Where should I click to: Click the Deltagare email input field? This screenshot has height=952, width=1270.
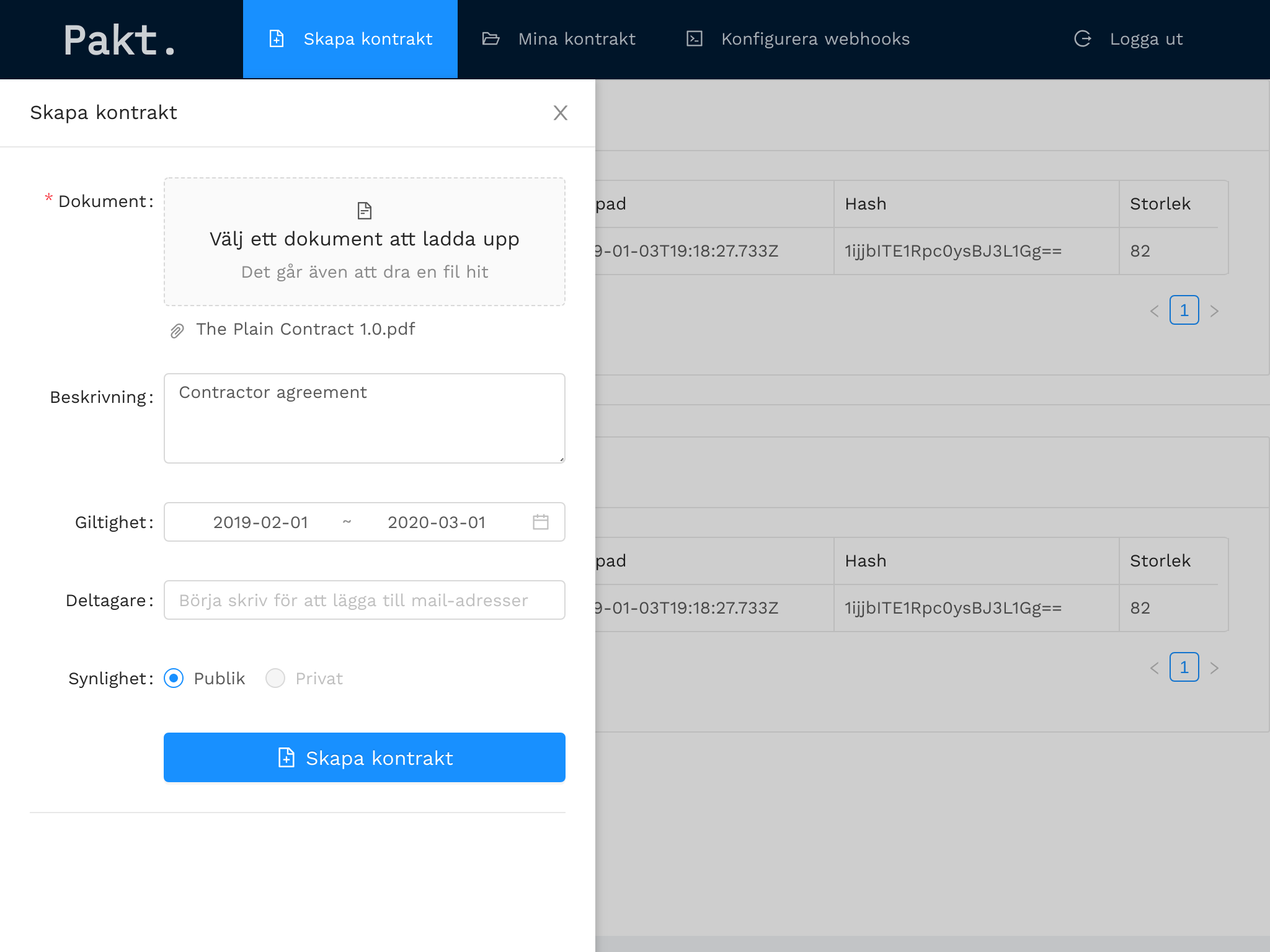[x=364, y=600]
